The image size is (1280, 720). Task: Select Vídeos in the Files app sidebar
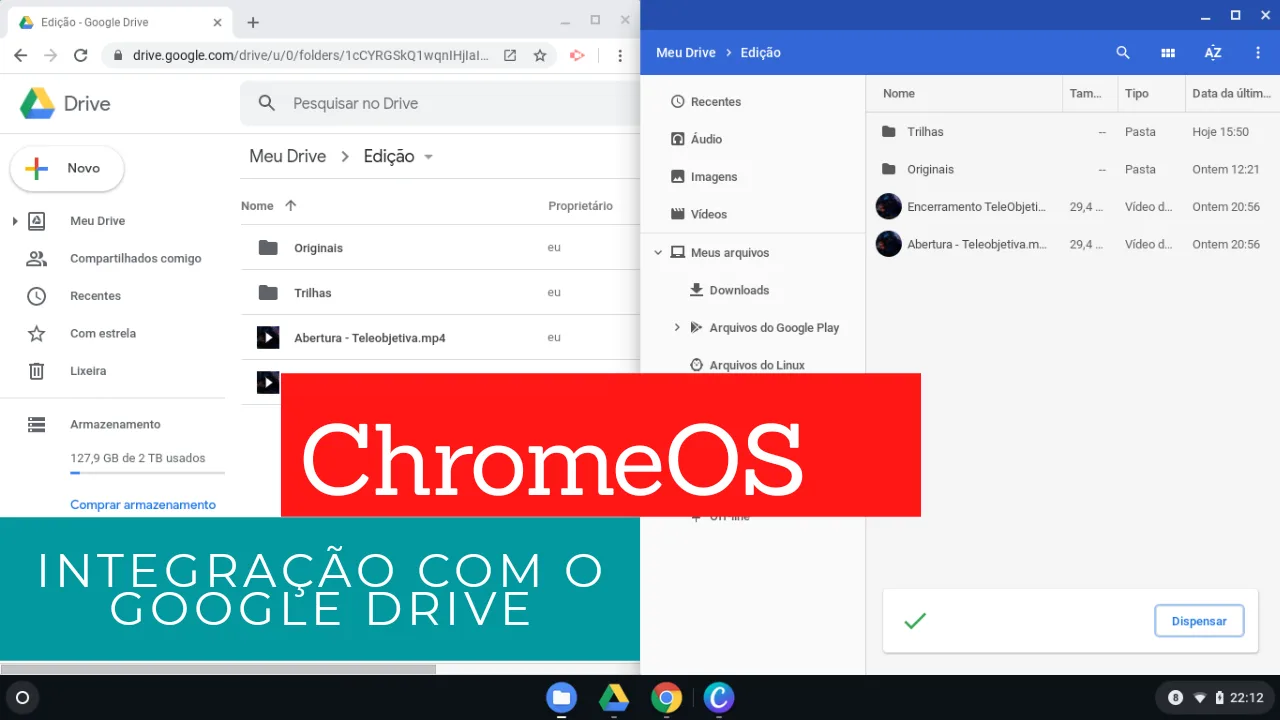(x=709, y=214)
